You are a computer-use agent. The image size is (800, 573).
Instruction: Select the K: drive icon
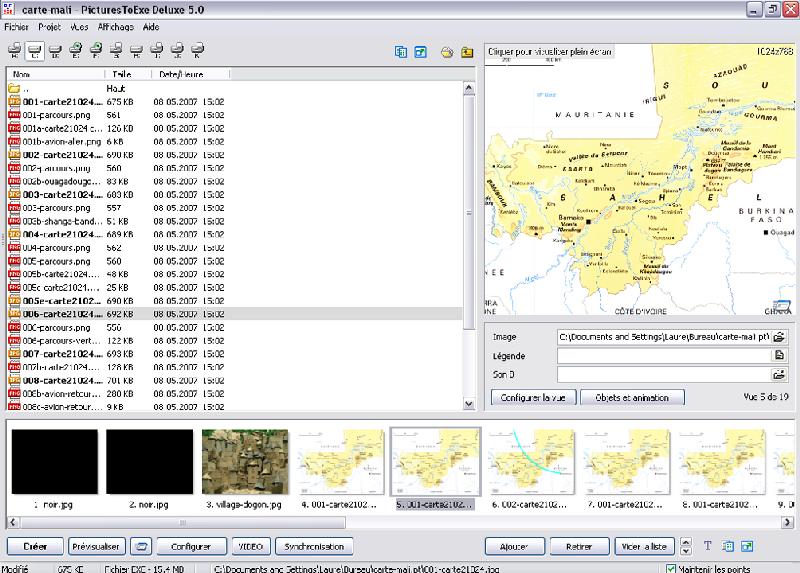click(197, 49)
